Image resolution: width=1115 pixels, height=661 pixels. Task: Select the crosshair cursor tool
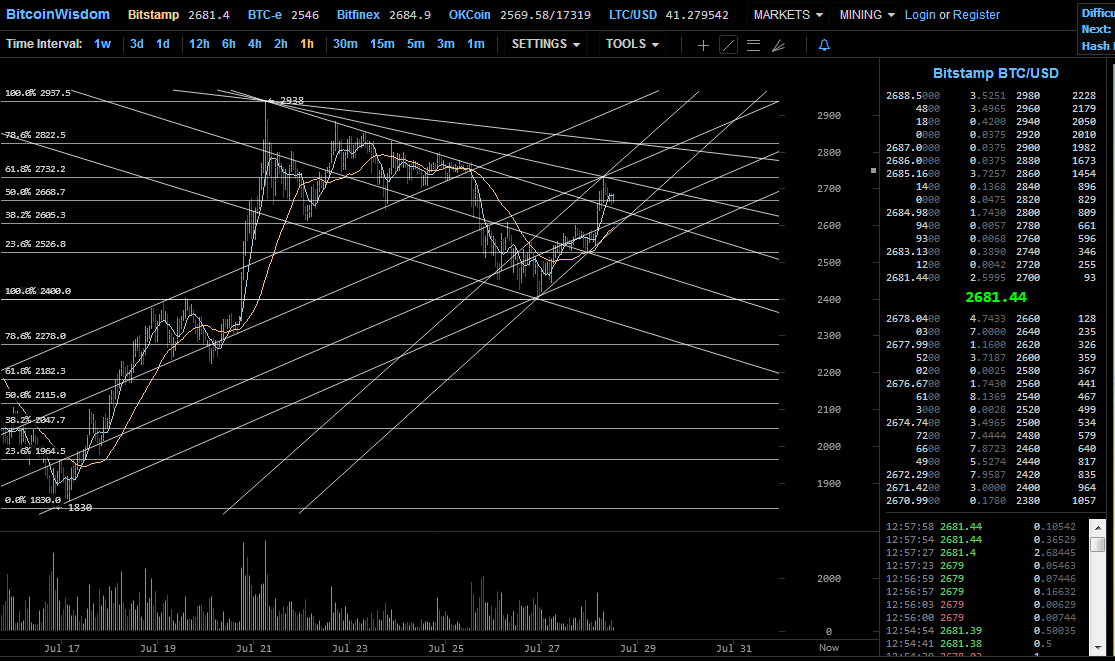[x=703, y=45]
